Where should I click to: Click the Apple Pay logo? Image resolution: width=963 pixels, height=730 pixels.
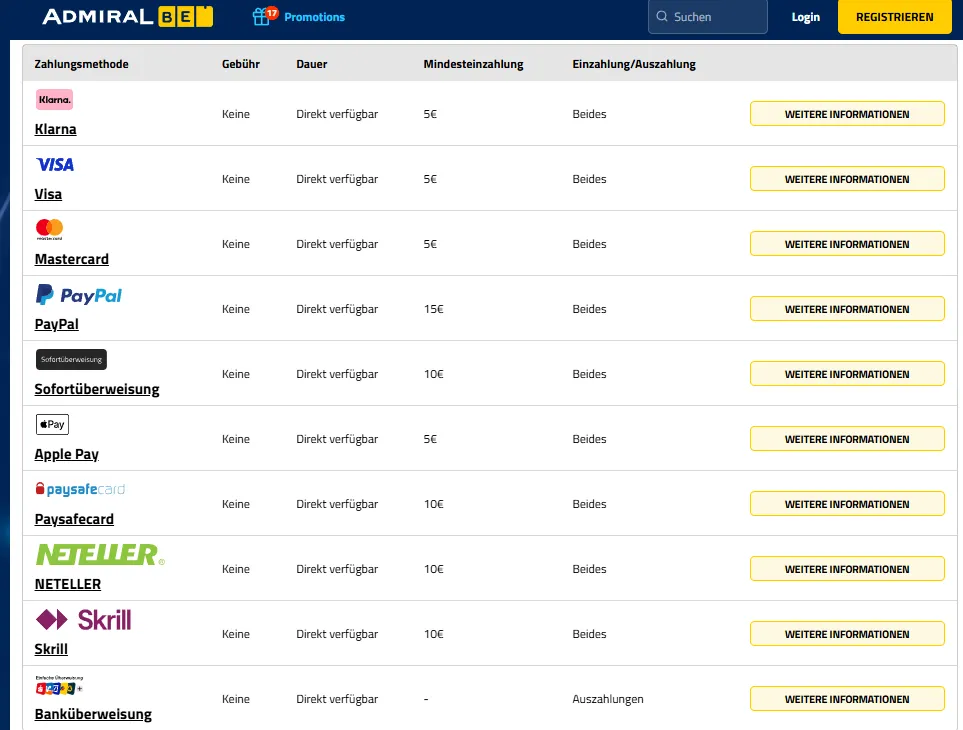52,424
